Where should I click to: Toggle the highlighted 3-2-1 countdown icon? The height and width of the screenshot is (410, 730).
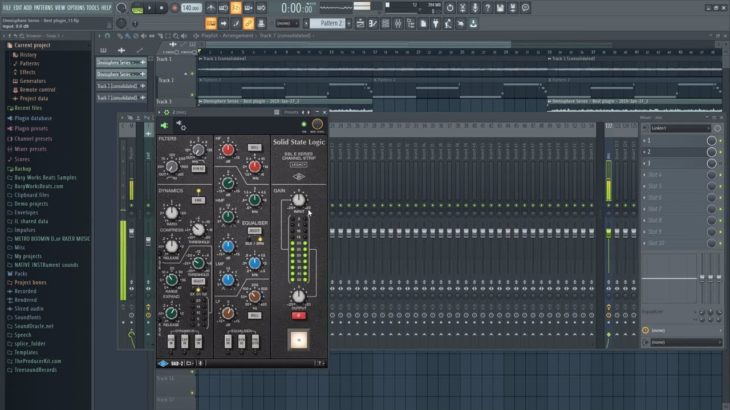click(236, 8)
